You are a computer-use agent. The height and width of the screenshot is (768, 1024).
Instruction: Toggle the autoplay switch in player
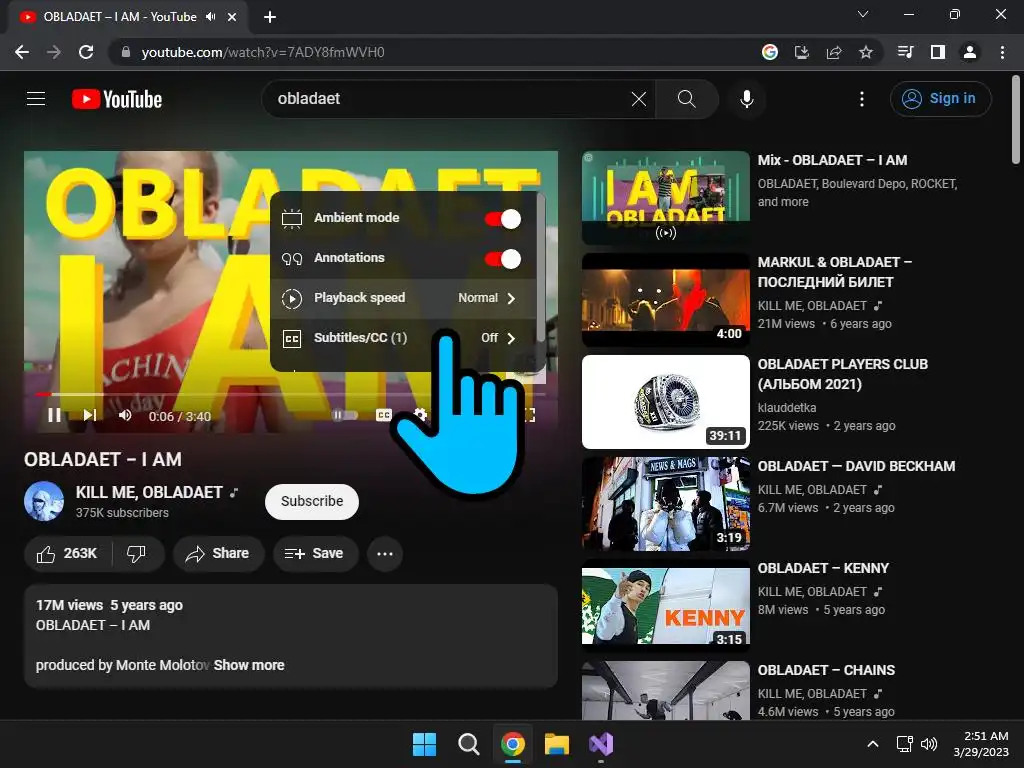click(345, 415)
